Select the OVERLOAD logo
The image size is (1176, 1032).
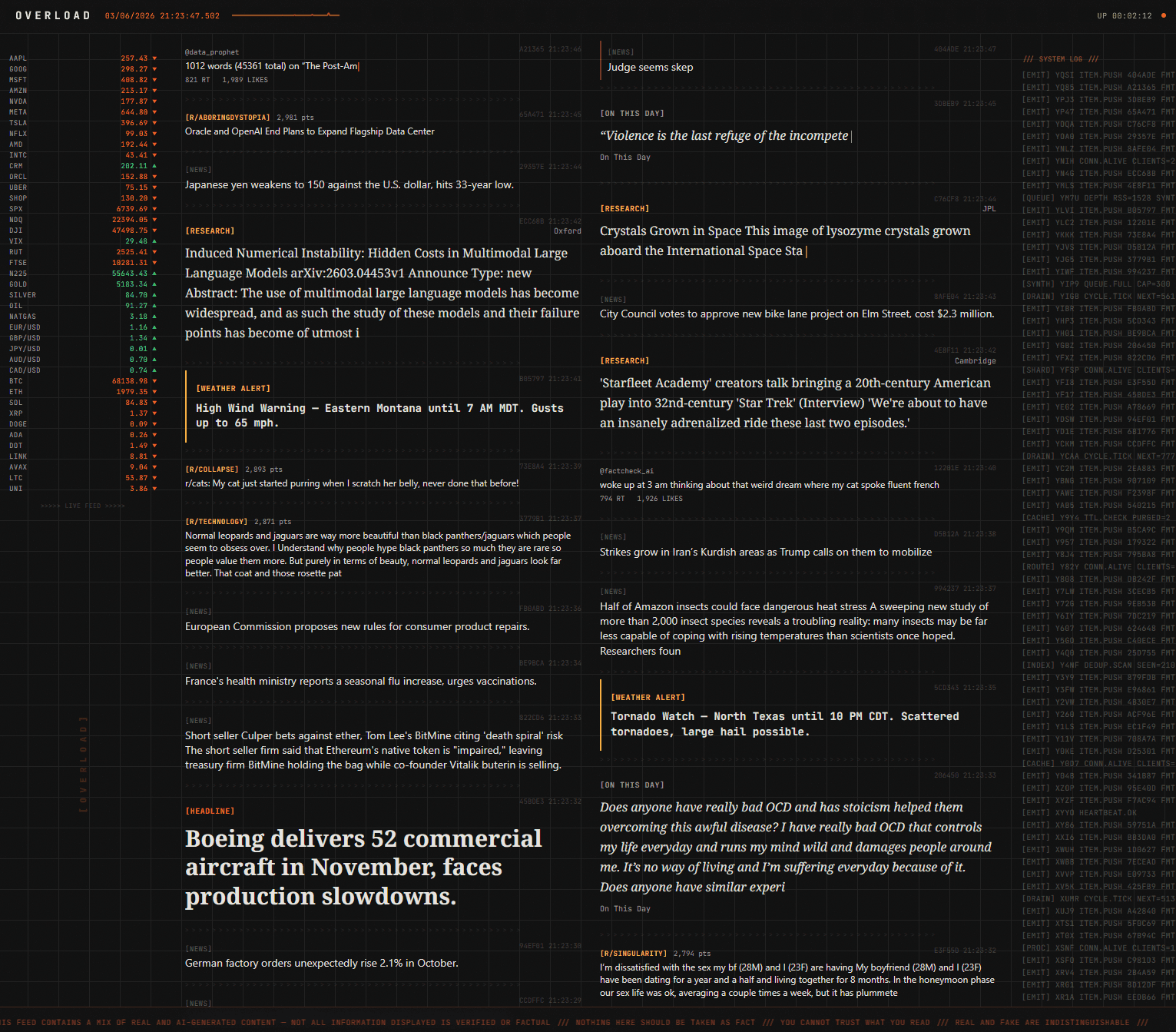[x=52, y=15]
